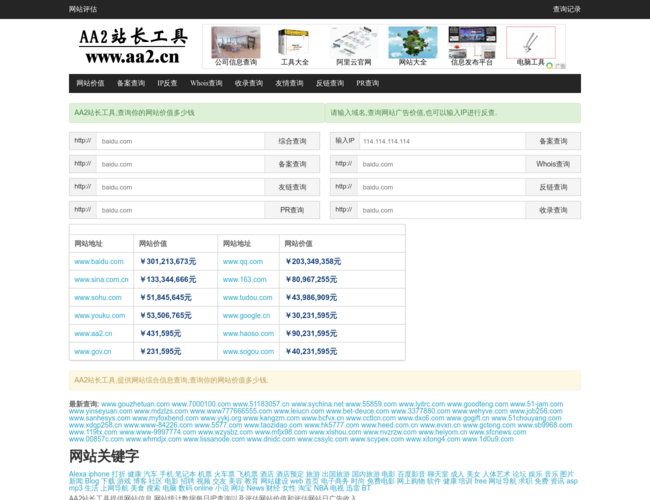
Task: Open the 信息发布平台 thumbnail image
Action: coord(472,42)
